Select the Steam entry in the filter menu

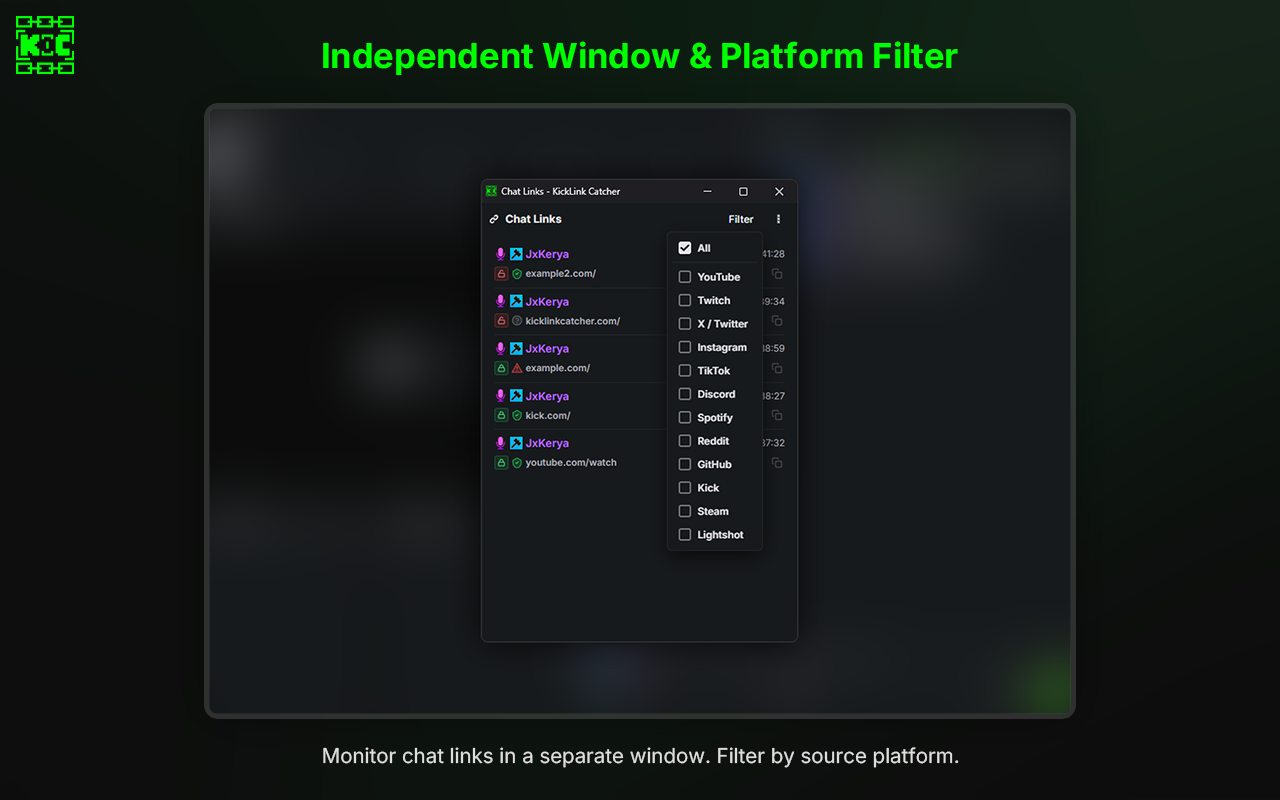pyautogui.click(x=710, y=511)
